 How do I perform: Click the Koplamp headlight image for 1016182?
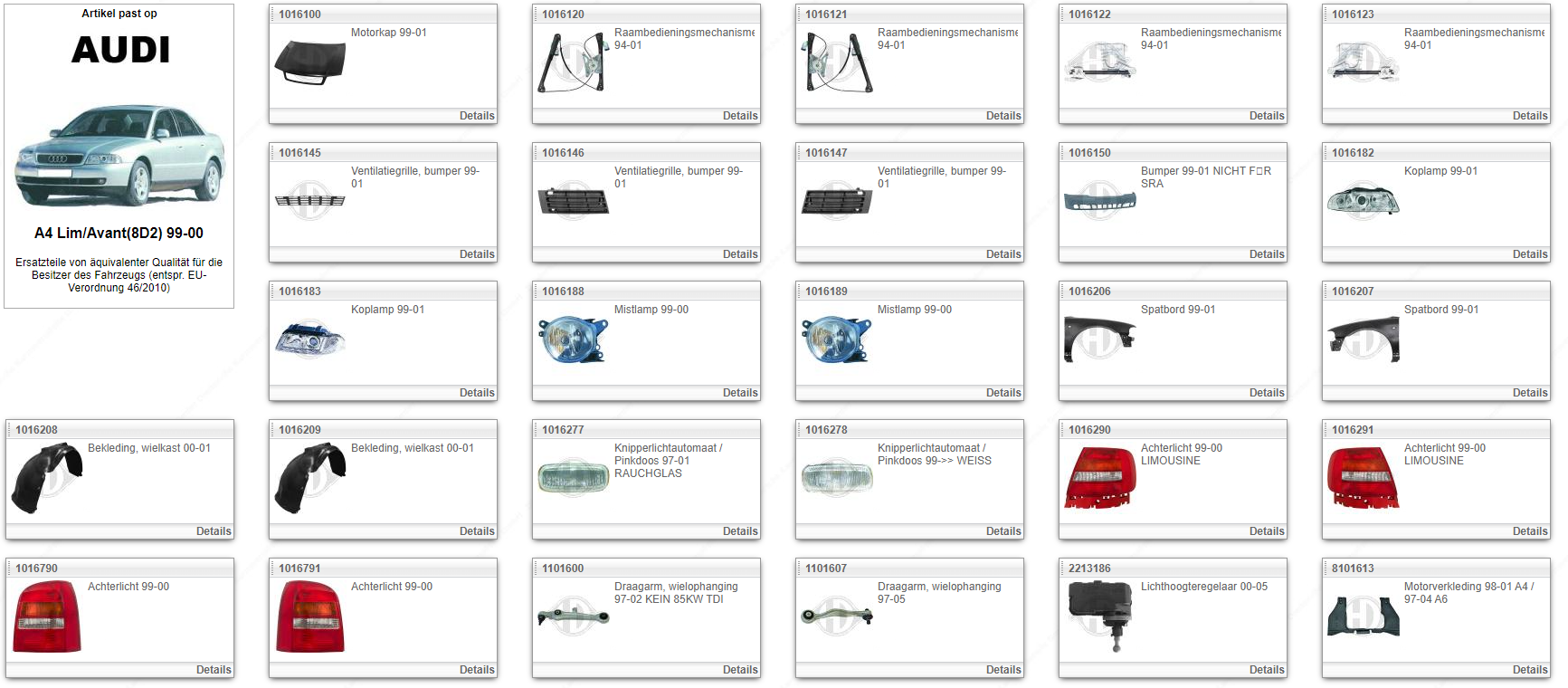1363,201
